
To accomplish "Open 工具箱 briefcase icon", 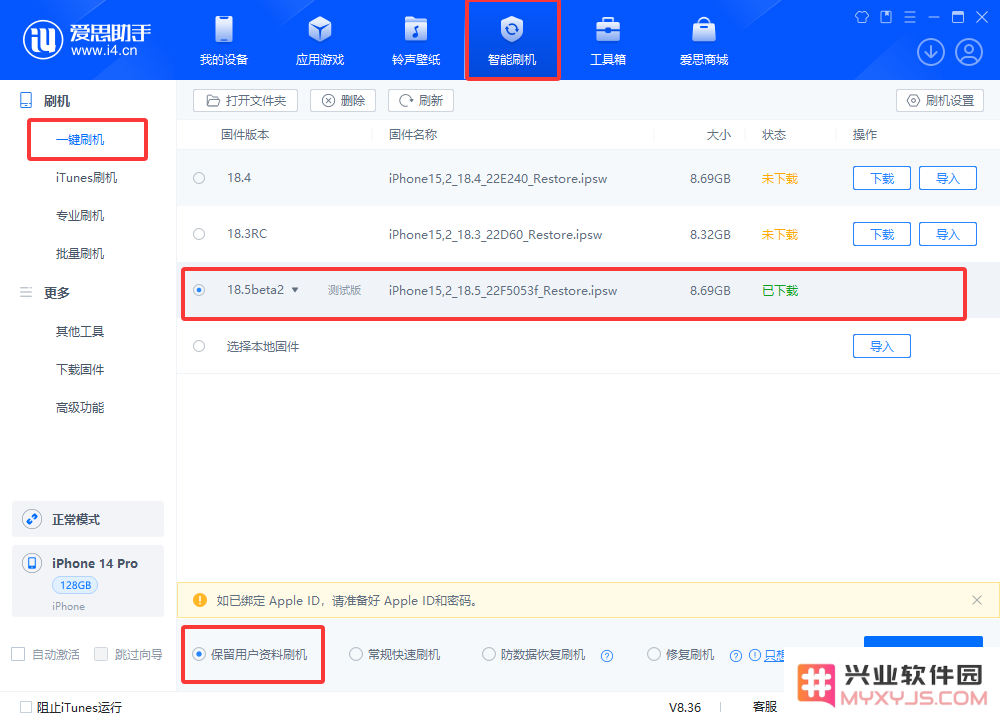I will coord(608,29).
